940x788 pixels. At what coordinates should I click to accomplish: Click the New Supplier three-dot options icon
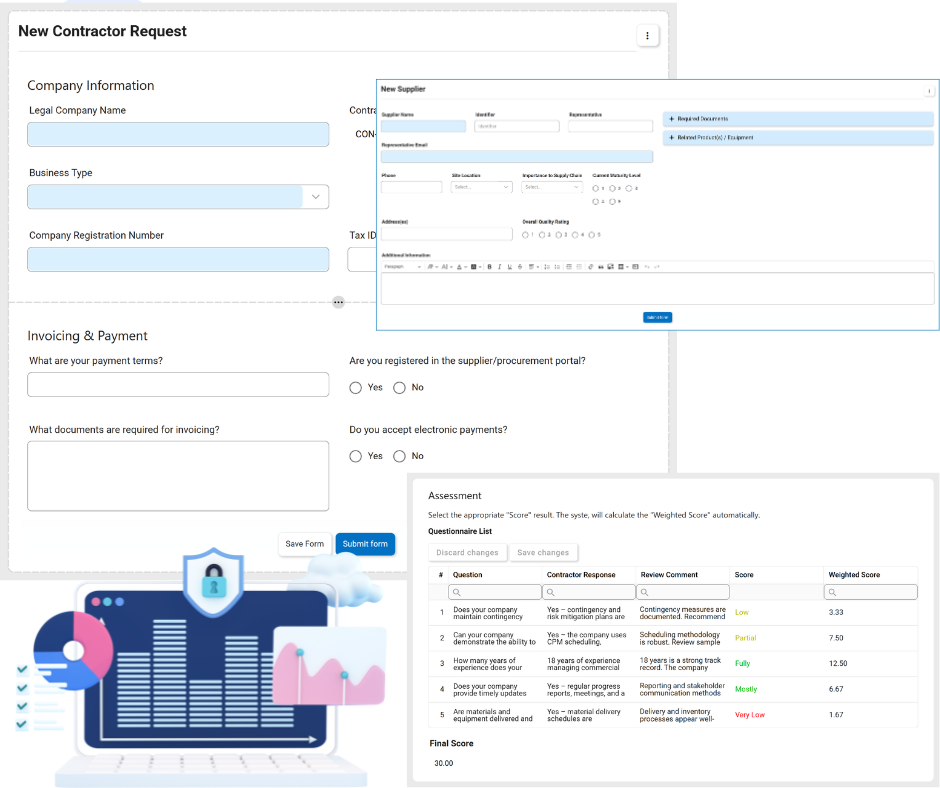click(929, 90)
